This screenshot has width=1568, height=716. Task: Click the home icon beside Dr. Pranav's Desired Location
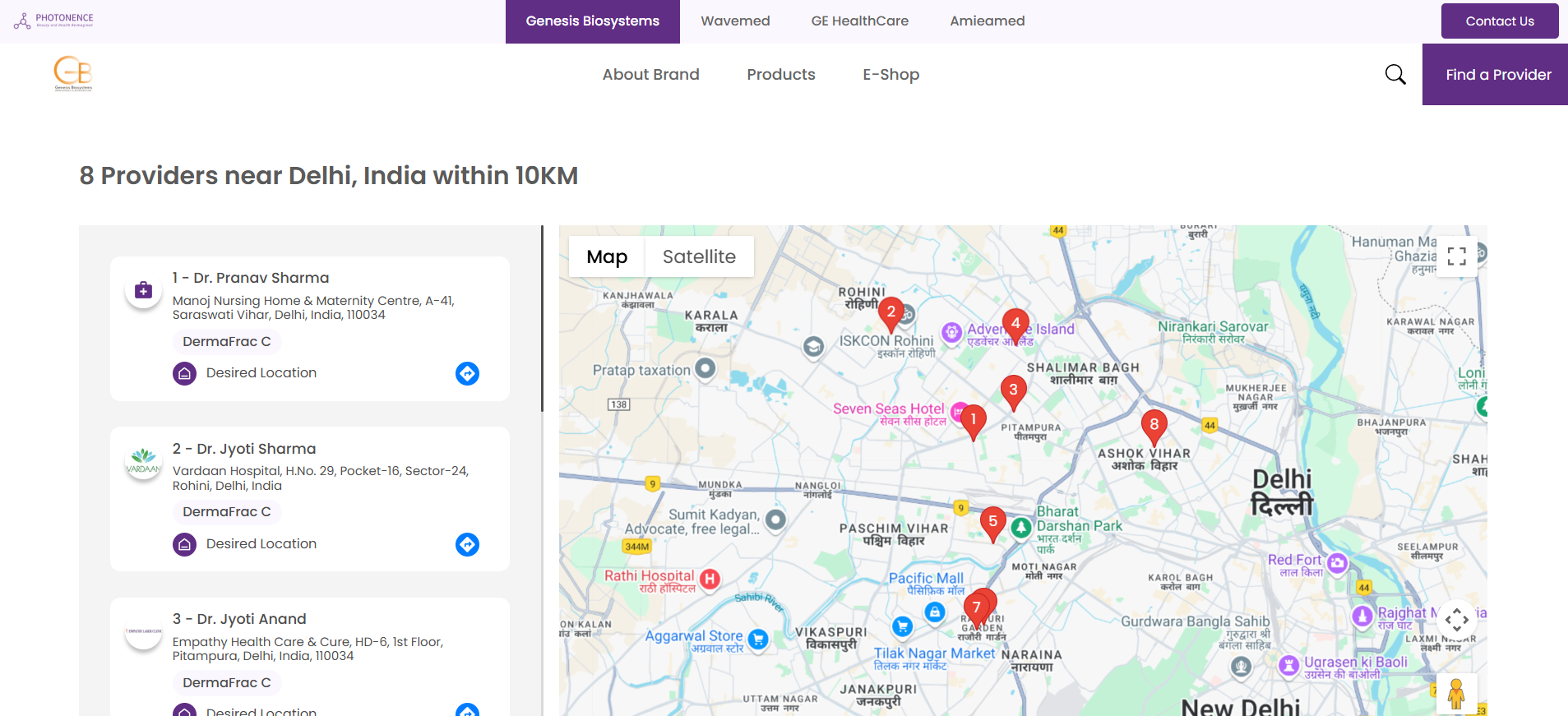[185, 373]
